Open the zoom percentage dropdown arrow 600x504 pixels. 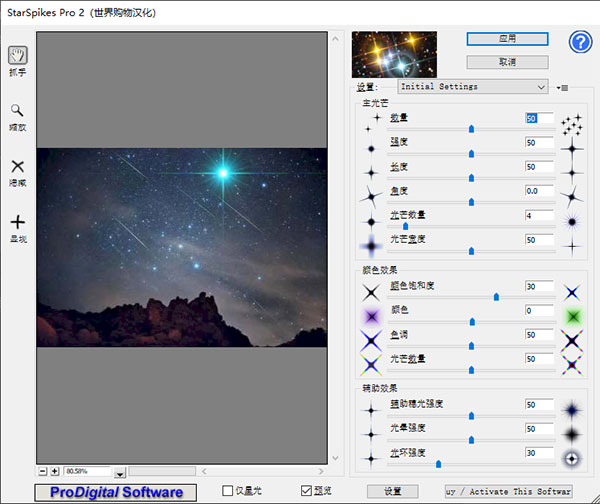pos(120,472)
